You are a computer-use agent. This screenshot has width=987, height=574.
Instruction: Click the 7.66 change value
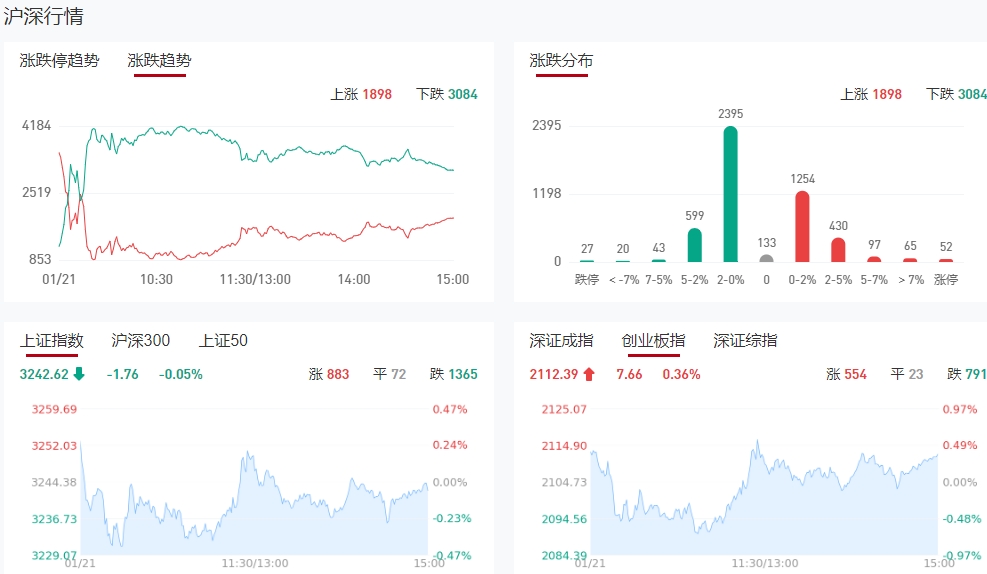coord(629,374)
